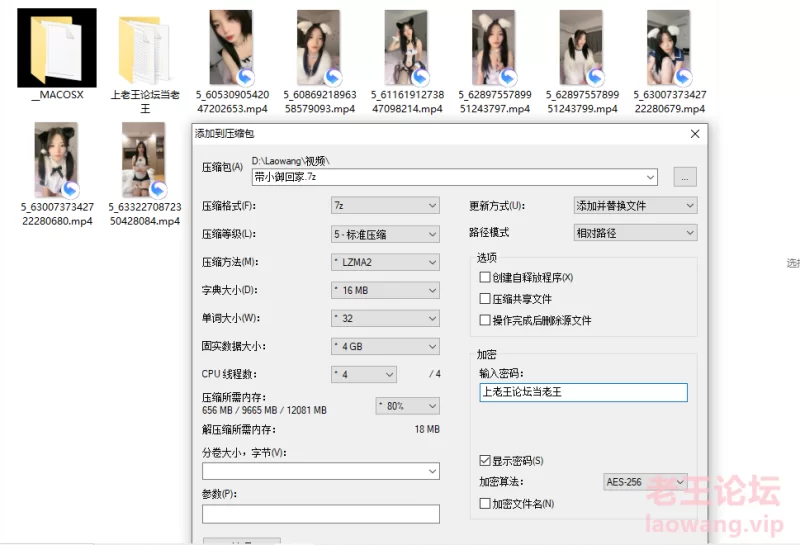Open the 路径模式 dropdown
Image resolution: width=800 pixels, height=545 pixels.
tap(634, 233)
